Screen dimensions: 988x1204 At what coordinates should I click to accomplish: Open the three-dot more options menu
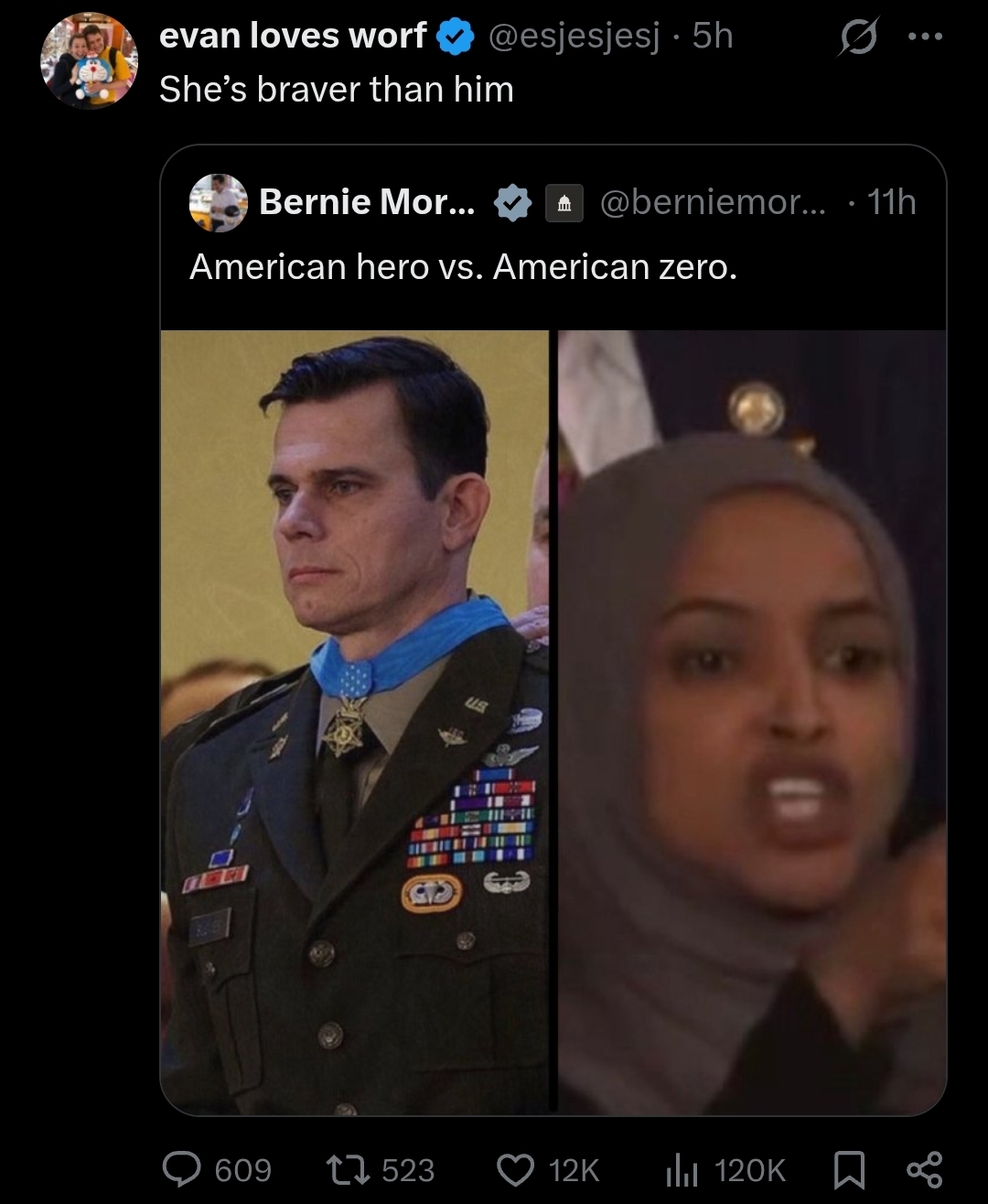pos(925,37)
